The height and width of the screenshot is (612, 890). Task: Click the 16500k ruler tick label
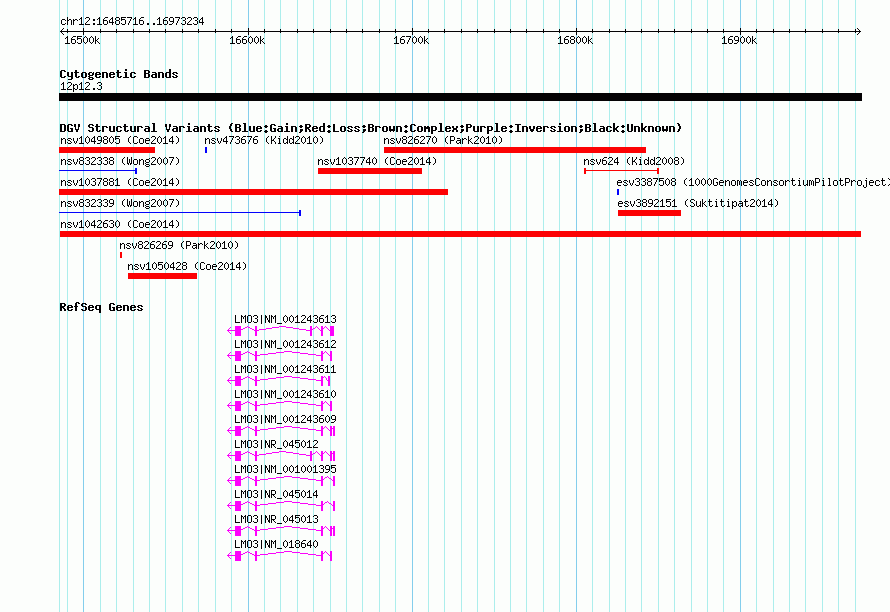click(82, 41)
